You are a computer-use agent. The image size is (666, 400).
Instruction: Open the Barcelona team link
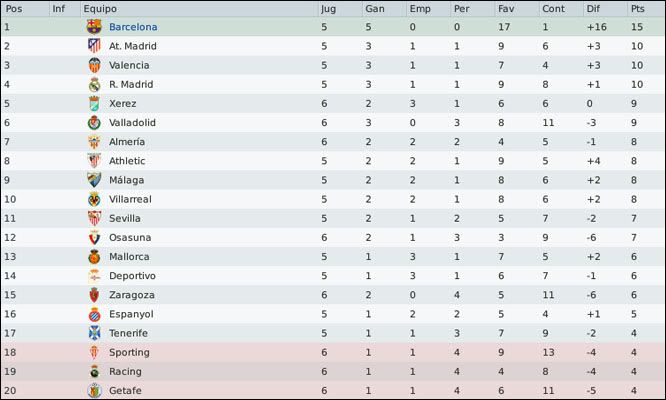(133, 27)
